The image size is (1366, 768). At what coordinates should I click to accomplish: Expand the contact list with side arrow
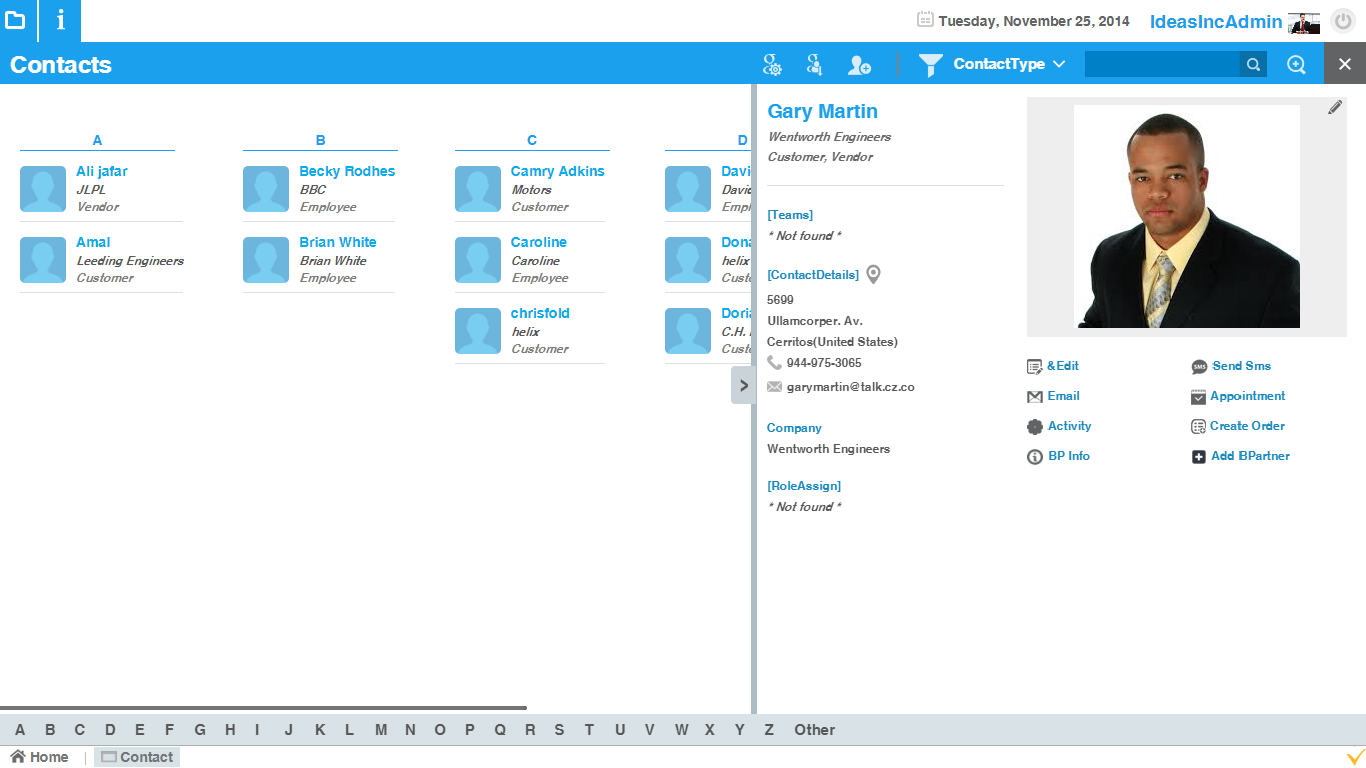tap(742, 385)
